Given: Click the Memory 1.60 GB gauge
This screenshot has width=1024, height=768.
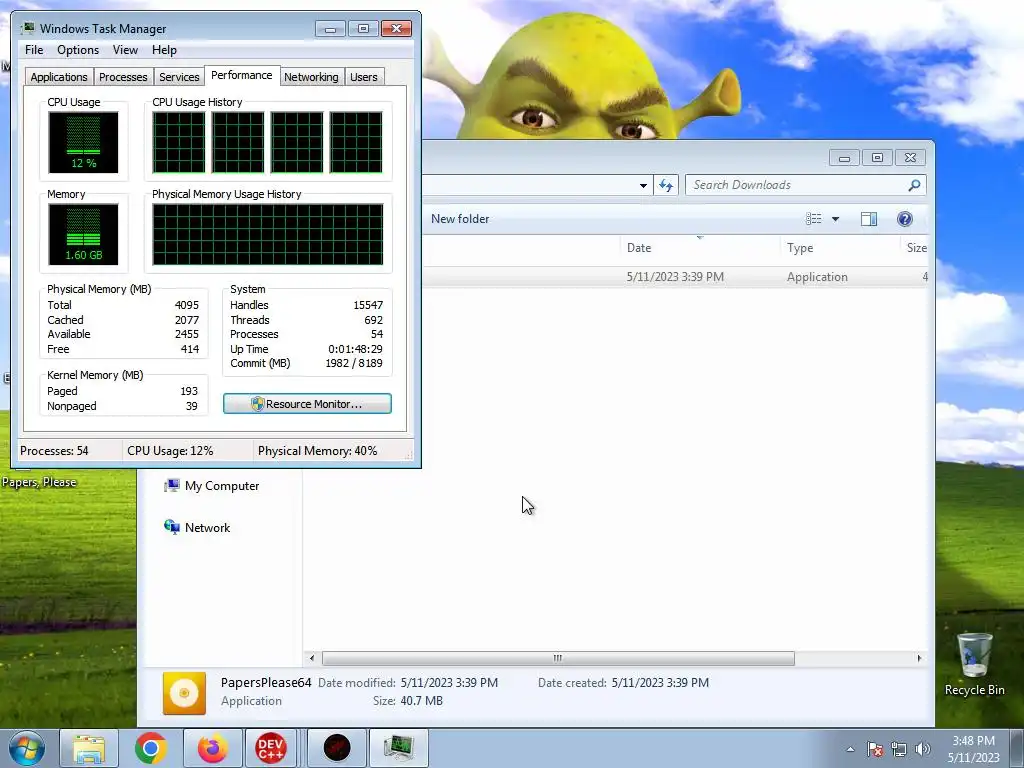Looking at the screenshot, I should click(83, 234).
